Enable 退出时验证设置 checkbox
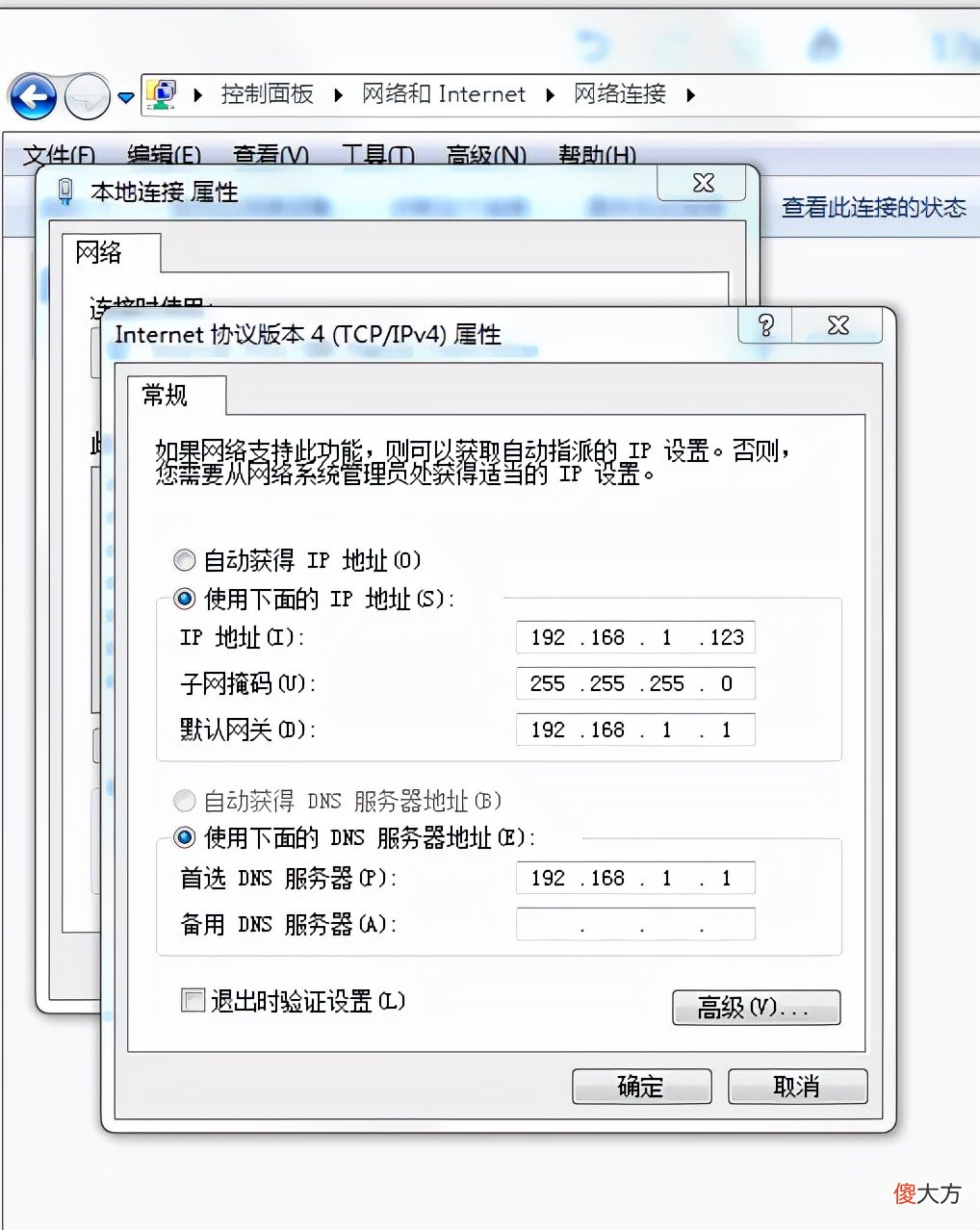This screenshot has height=1230, width=980. 193,1000
